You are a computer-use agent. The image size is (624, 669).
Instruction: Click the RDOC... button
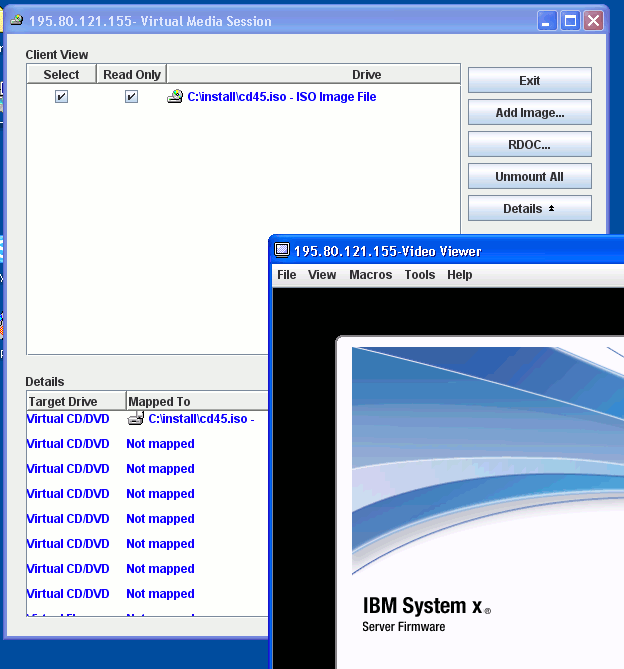529,145
